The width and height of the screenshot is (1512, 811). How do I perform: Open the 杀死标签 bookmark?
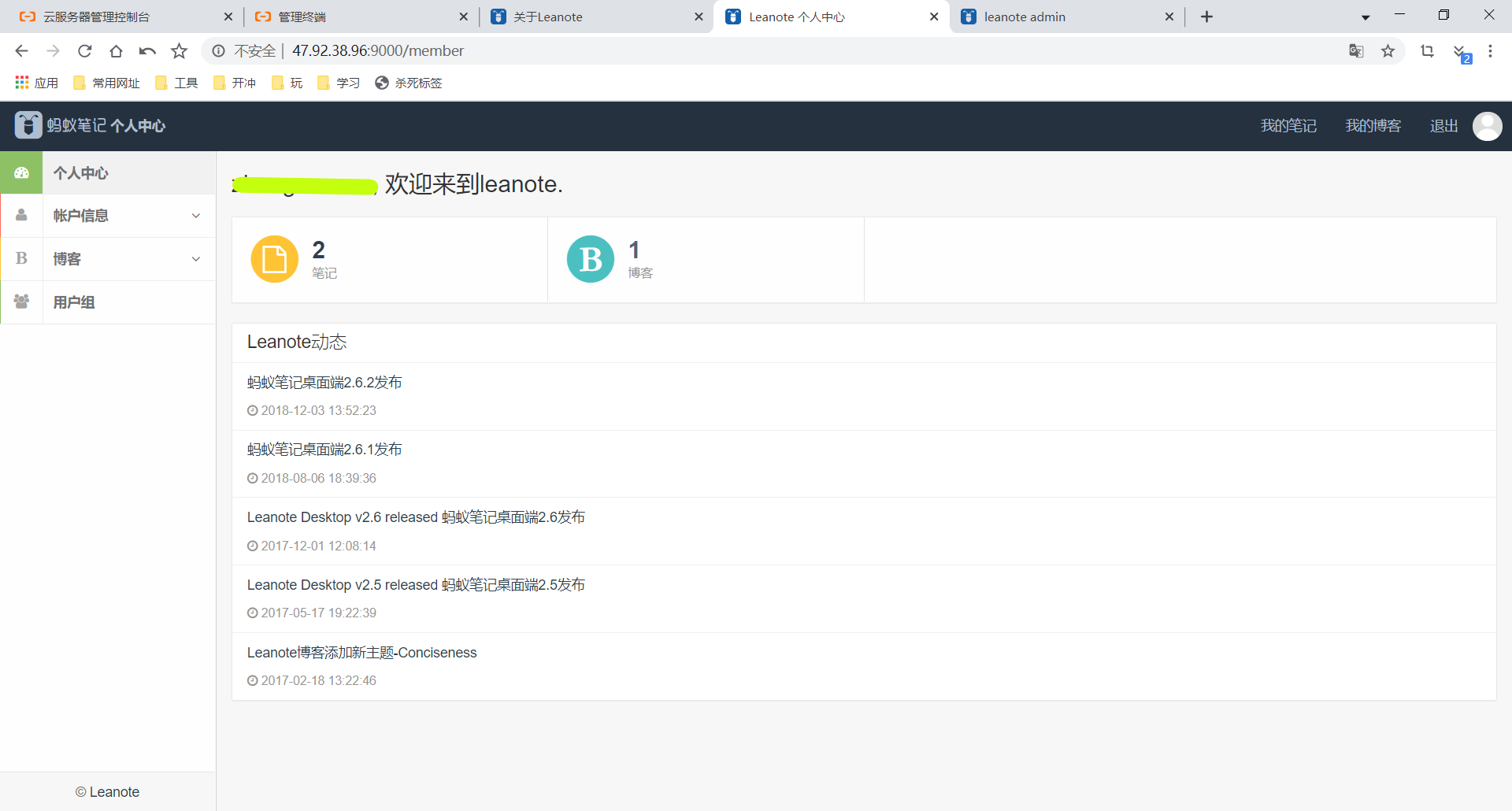[409, 83]
